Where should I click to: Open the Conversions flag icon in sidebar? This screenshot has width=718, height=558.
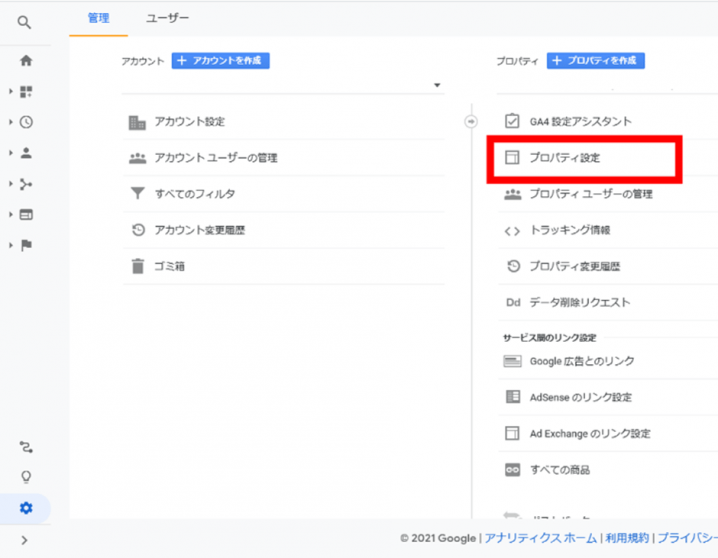click(26, 245)
